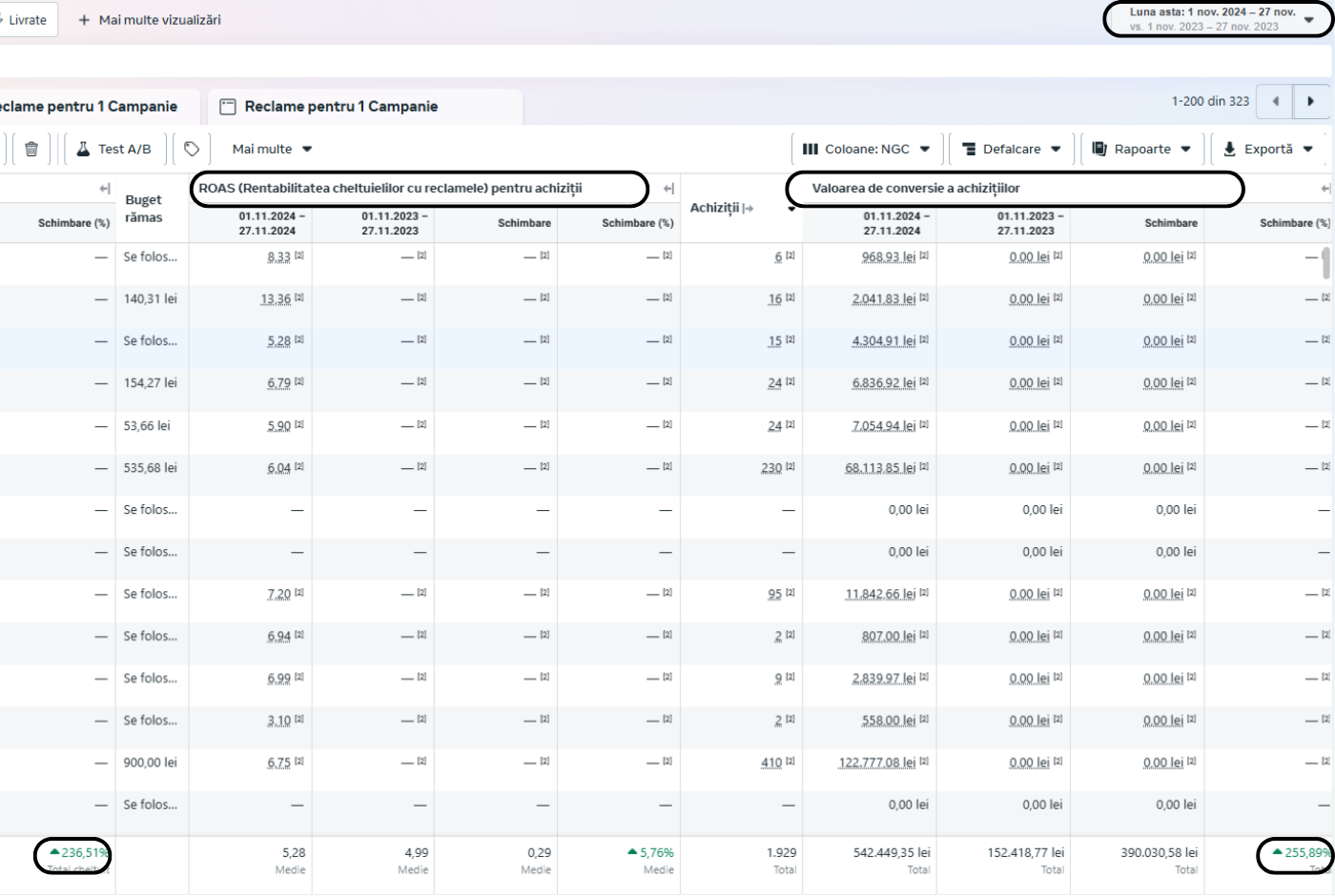Click footnote icon next to ROAS 7,20
1335x896 pixels.
(x=299, y=592)
